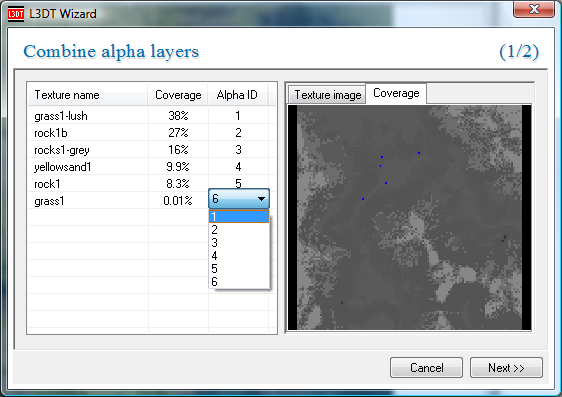Select option 6 in Alpha ID list
Image resolution: width=562 pixels, height=397 pixels.
pyautogui.click(x=239, y=282)
